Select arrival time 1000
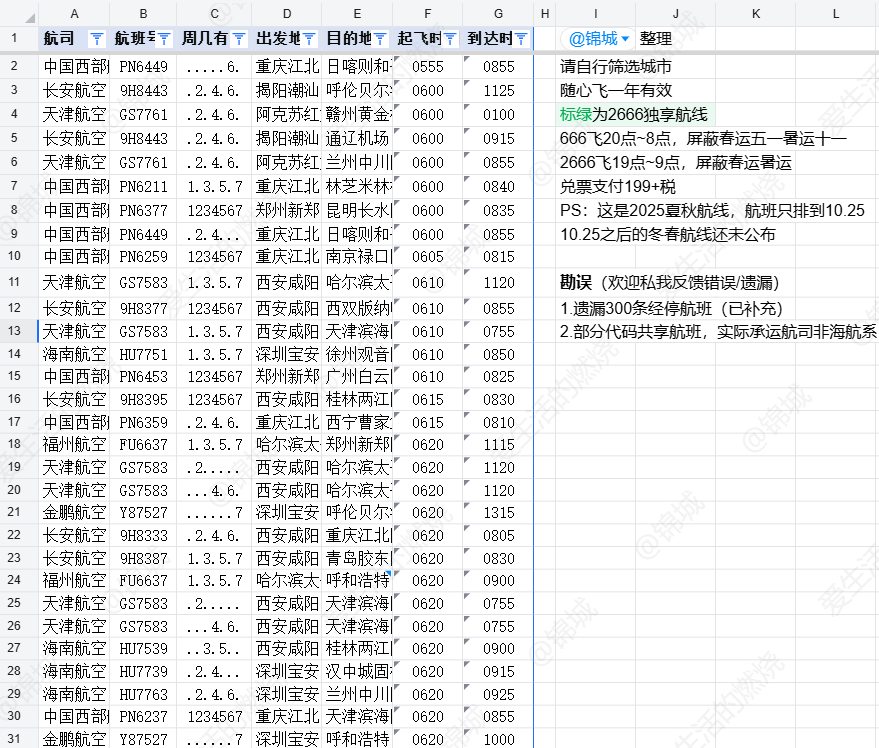Image resolution: width=879 pixels, height=748 pixels. pos(498,739)
